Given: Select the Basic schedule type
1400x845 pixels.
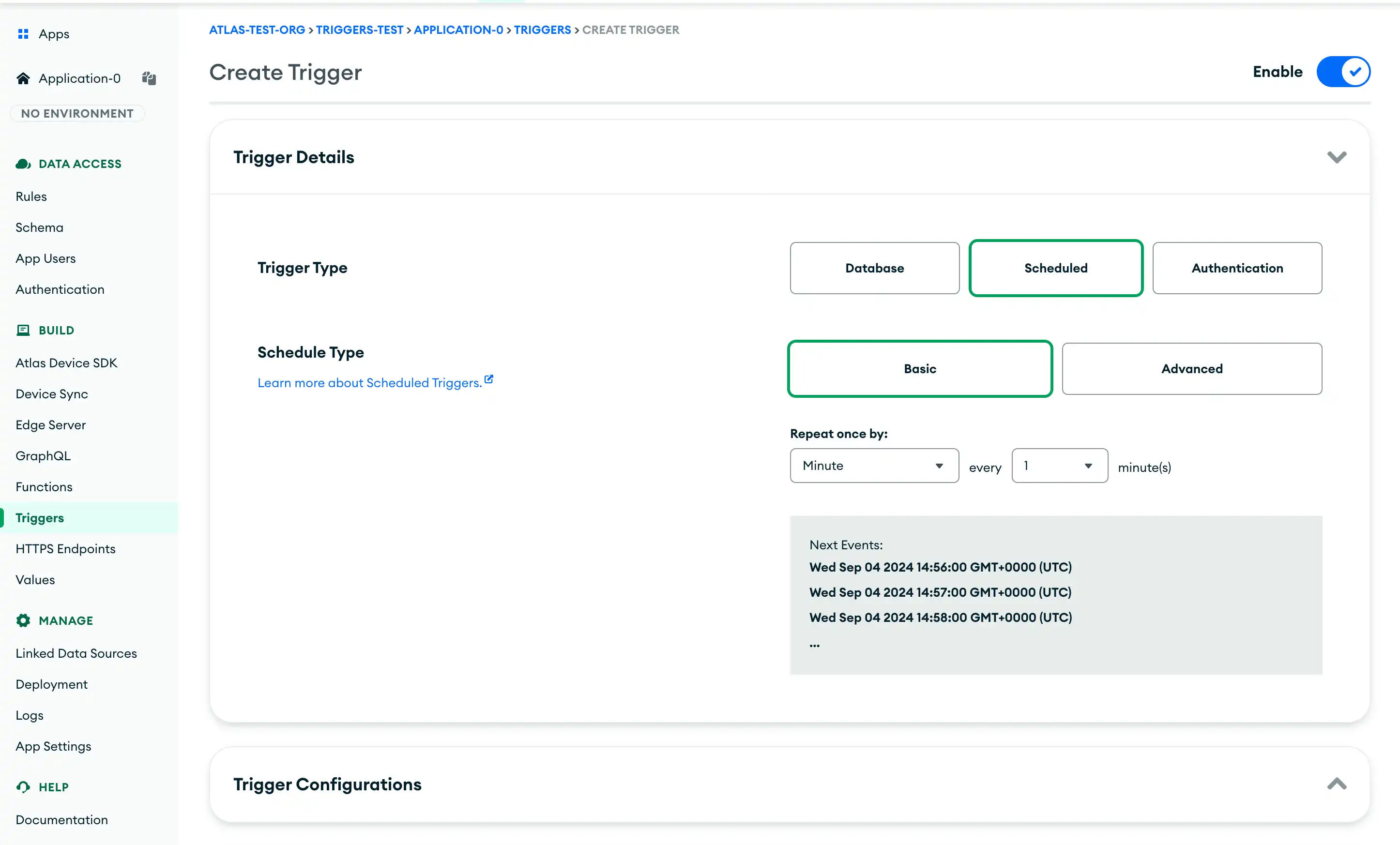Looking at the screenshot, I should coord(919,368).
